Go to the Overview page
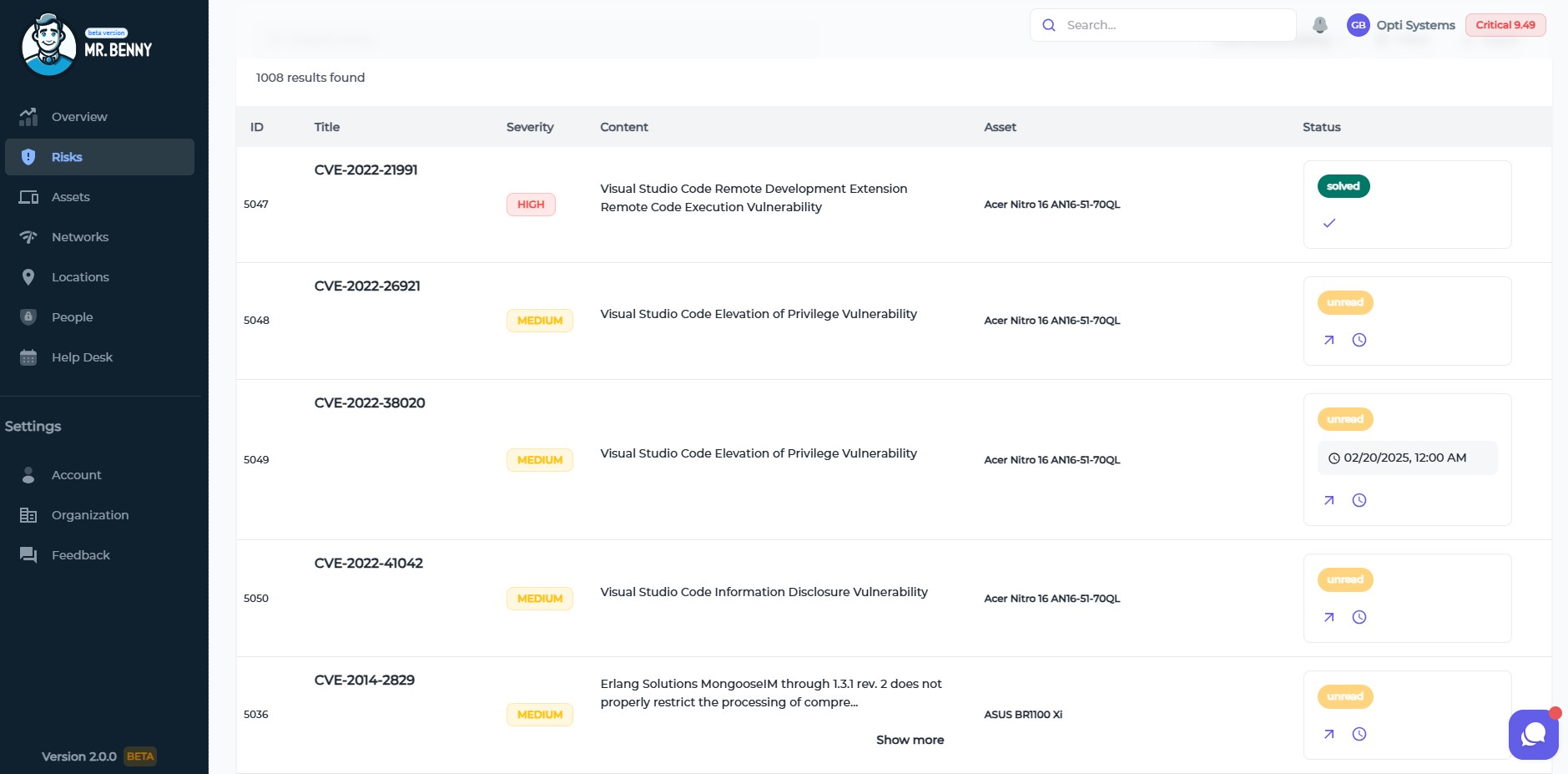Screen dimensions: 1568x774 point(79,117)
